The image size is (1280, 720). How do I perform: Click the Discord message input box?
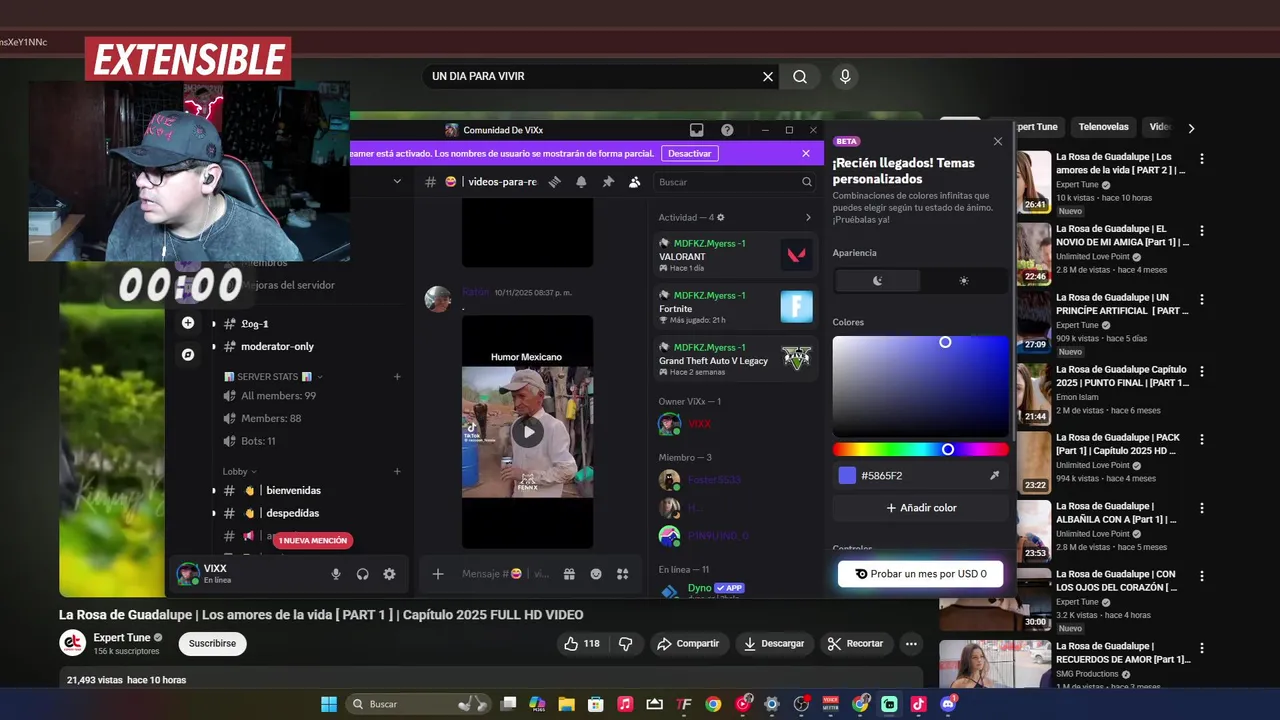point(505,574)
